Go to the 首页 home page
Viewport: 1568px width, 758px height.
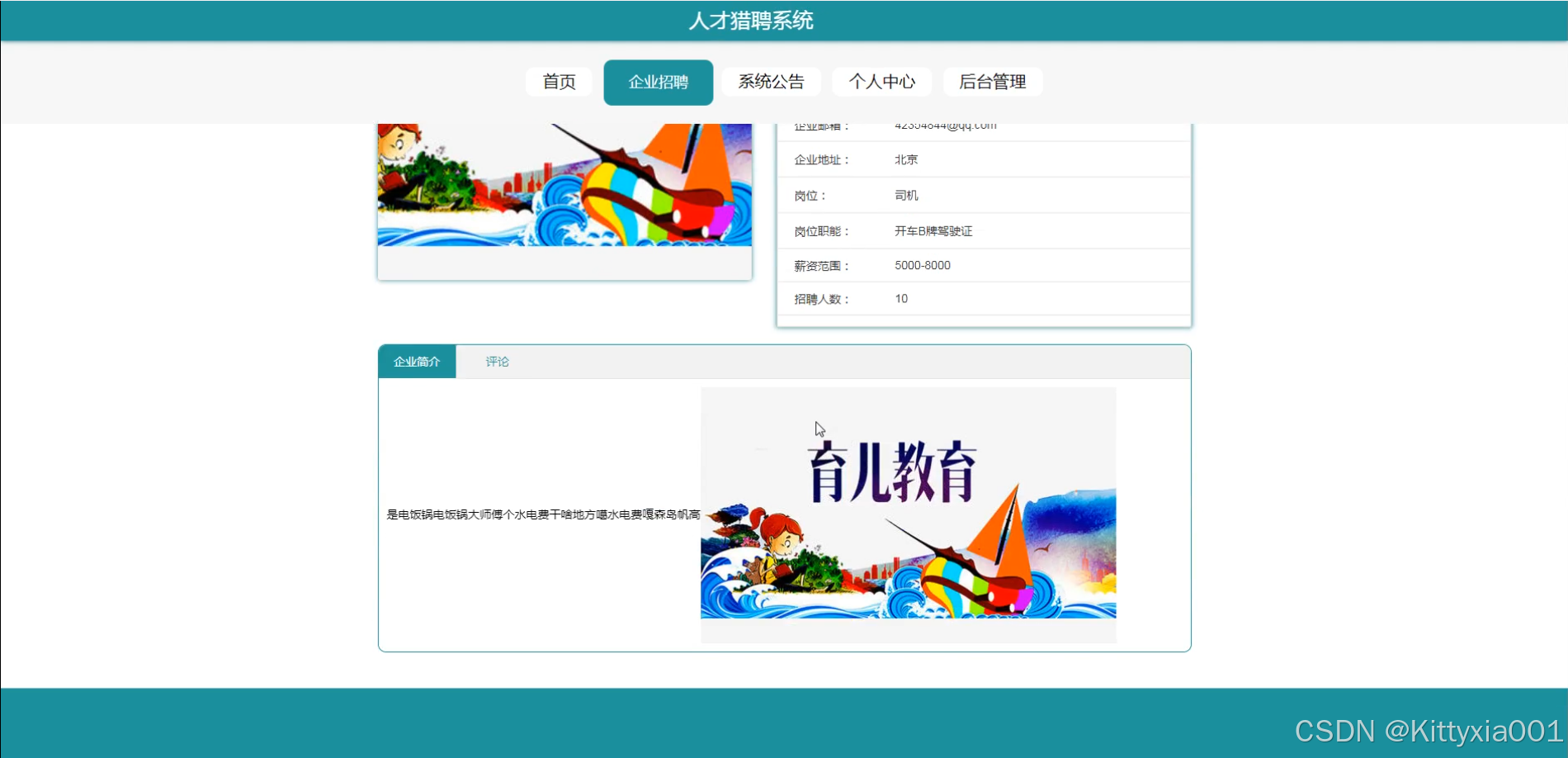tap(559, 82)
